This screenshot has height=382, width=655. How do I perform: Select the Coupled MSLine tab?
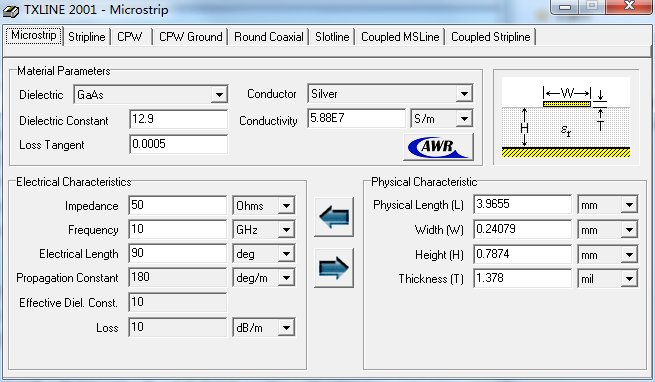point(400,37)
